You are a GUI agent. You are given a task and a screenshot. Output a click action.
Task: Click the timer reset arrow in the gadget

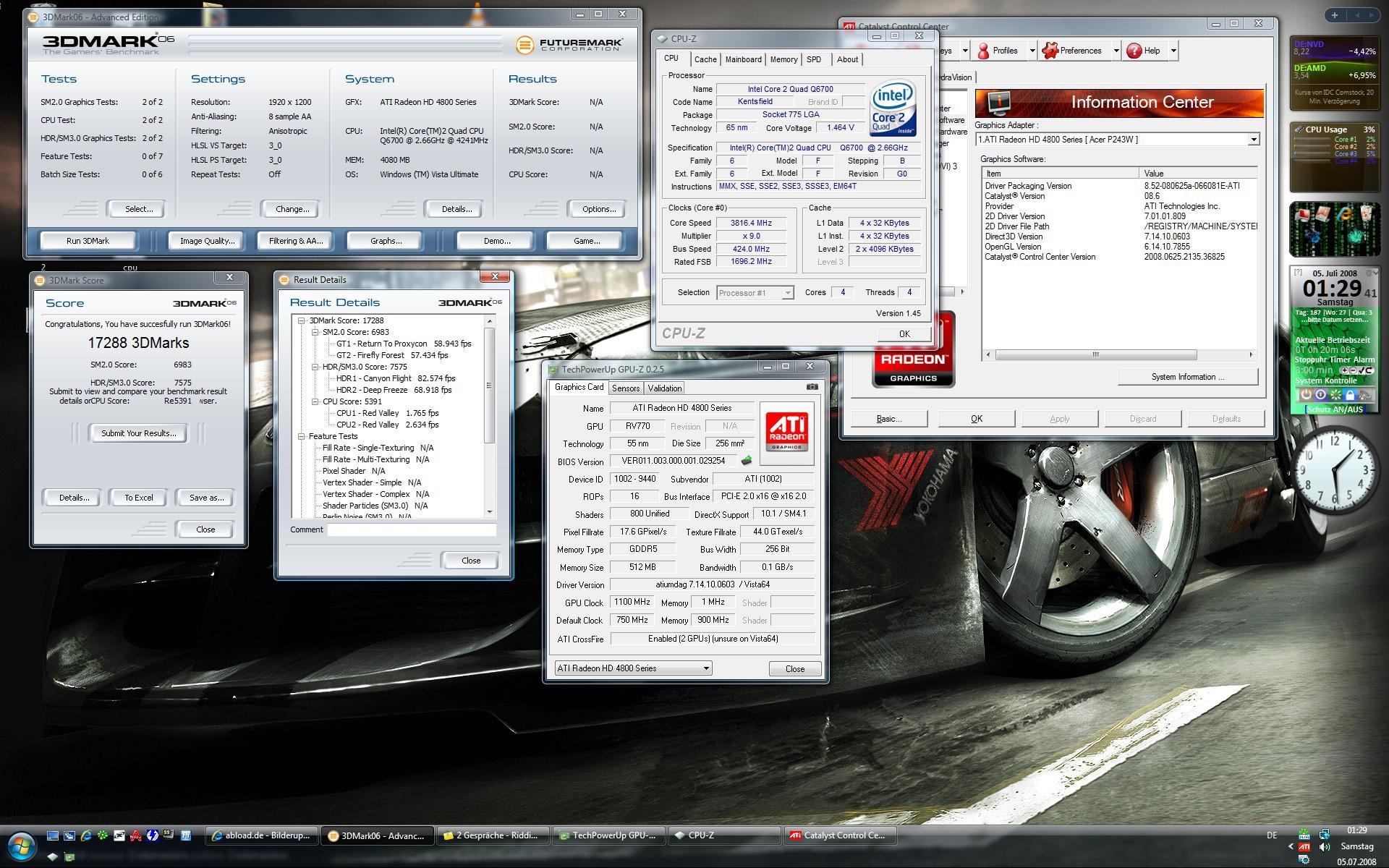click(1369, 370)
